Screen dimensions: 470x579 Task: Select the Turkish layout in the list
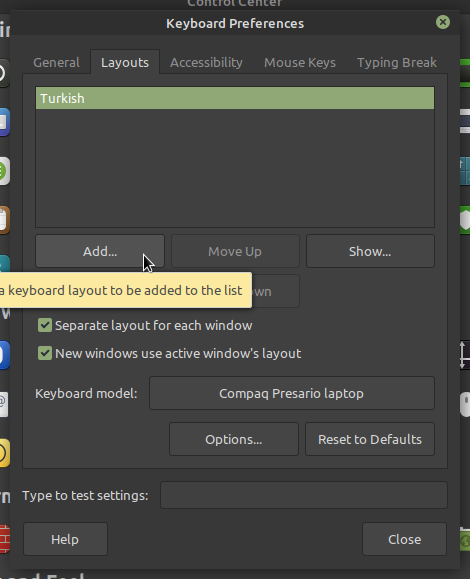click(235, 98)
